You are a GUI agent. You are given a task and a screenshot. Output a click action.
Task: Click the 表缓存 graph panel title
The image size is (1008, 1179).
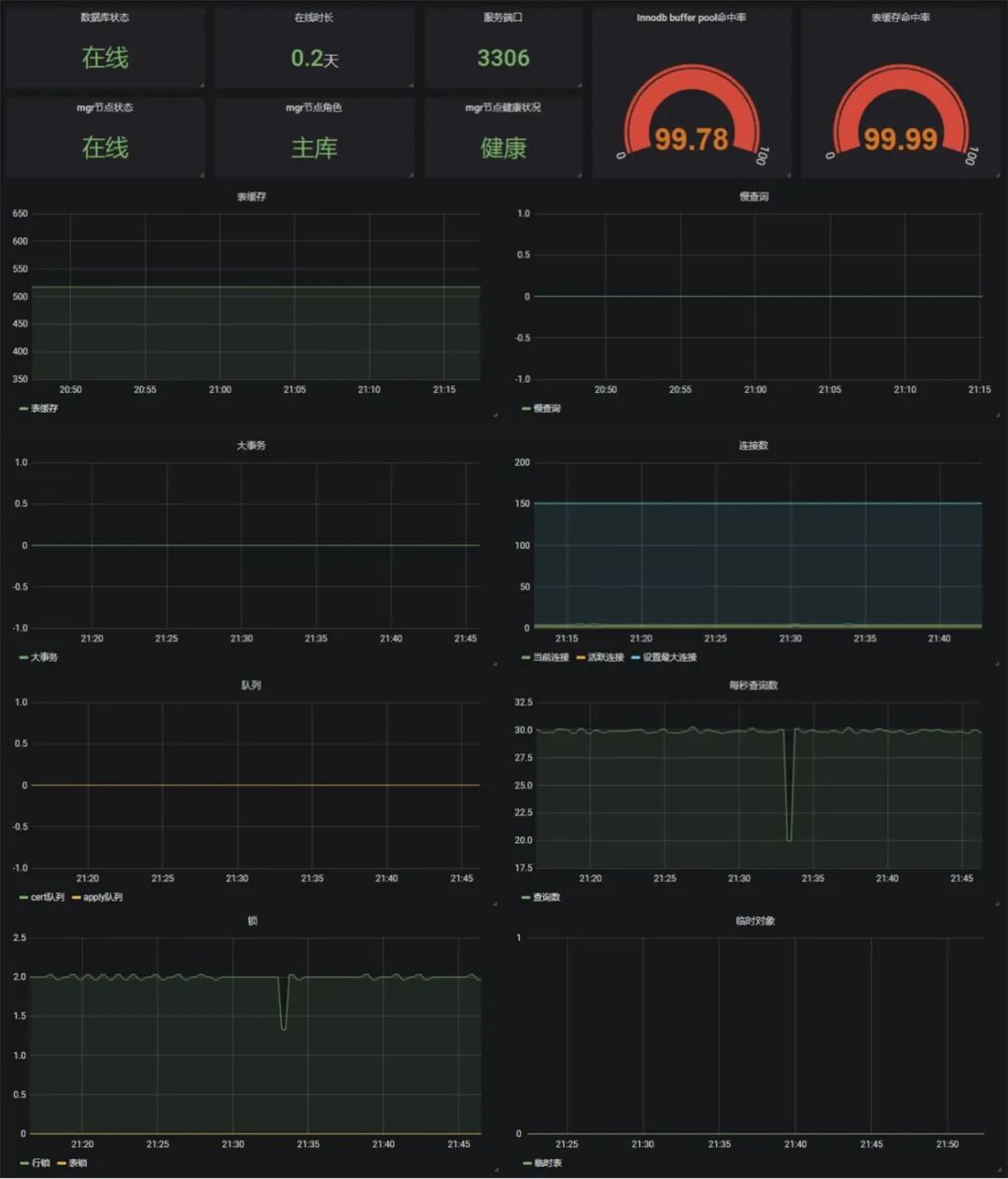pos(251,197)
